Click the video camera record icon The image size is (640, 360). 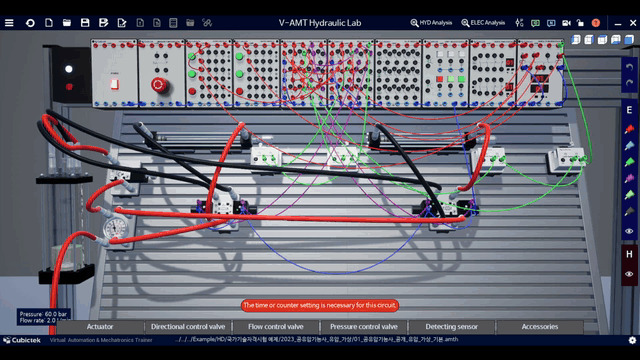[x=566, y=23]
